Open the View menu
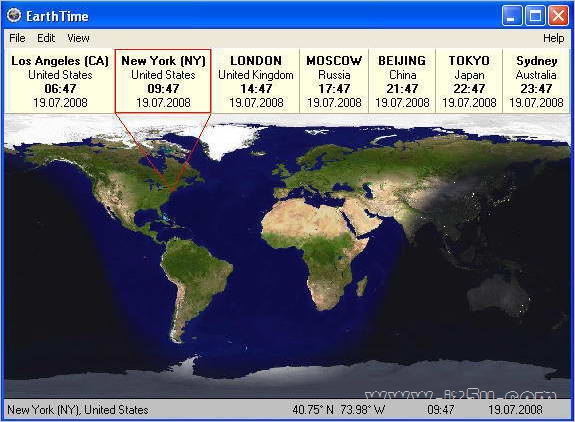The image size is (575, 422). point(78,38)
